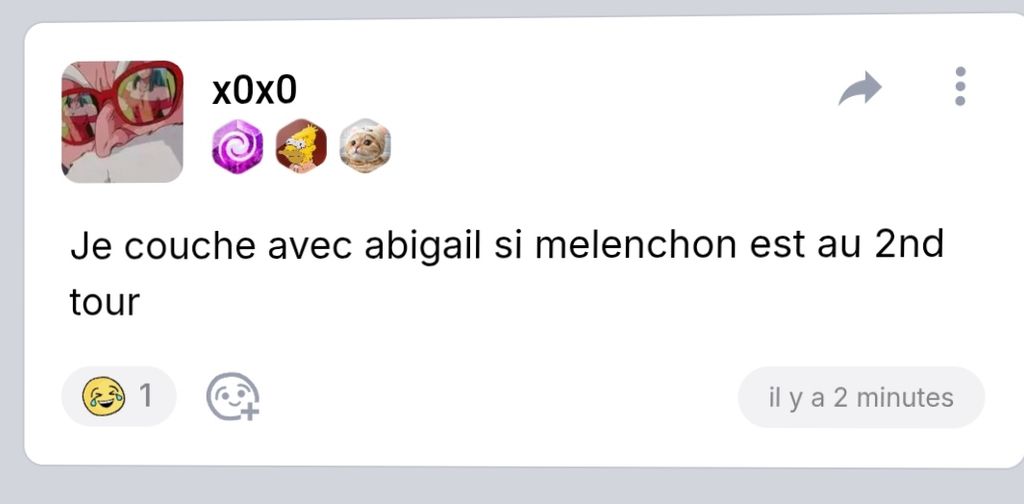
Task: Share the post using the arrow icon
Action: 860,88
